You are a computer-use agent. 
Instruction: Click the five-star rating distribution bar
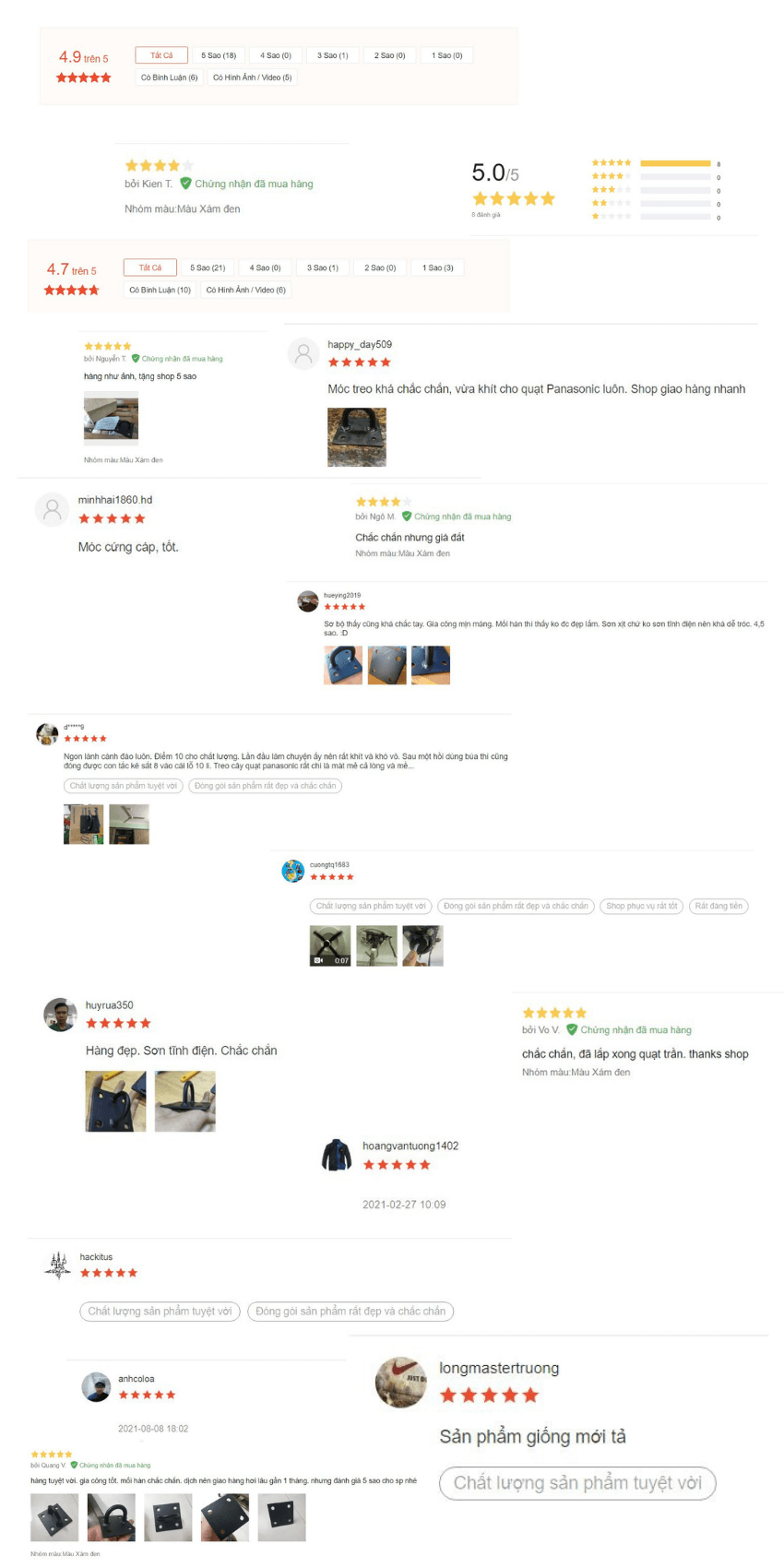pos(675,163)
